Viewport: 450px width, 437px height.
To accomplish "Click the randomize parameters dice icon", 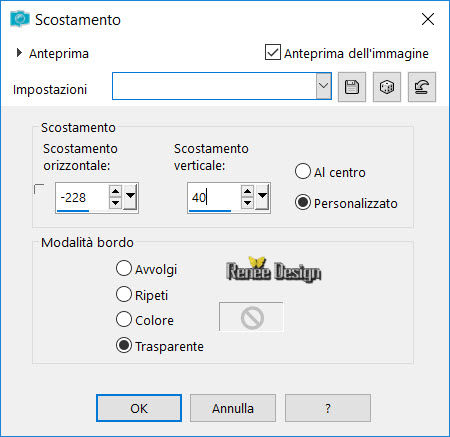I will pos(387,87).
